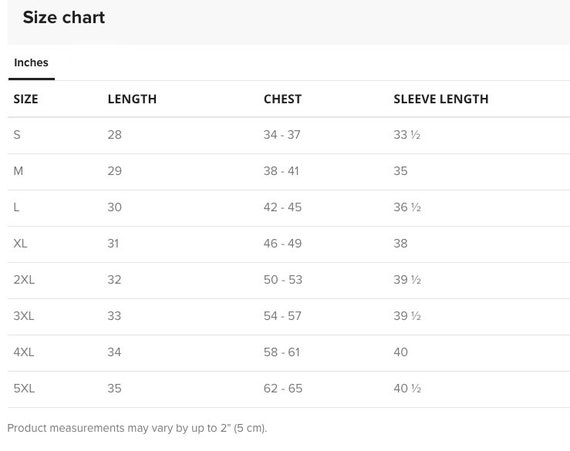Click the 34 - 37 chest value
Viewport: 570px width, 451px height.
click(282, 135)
